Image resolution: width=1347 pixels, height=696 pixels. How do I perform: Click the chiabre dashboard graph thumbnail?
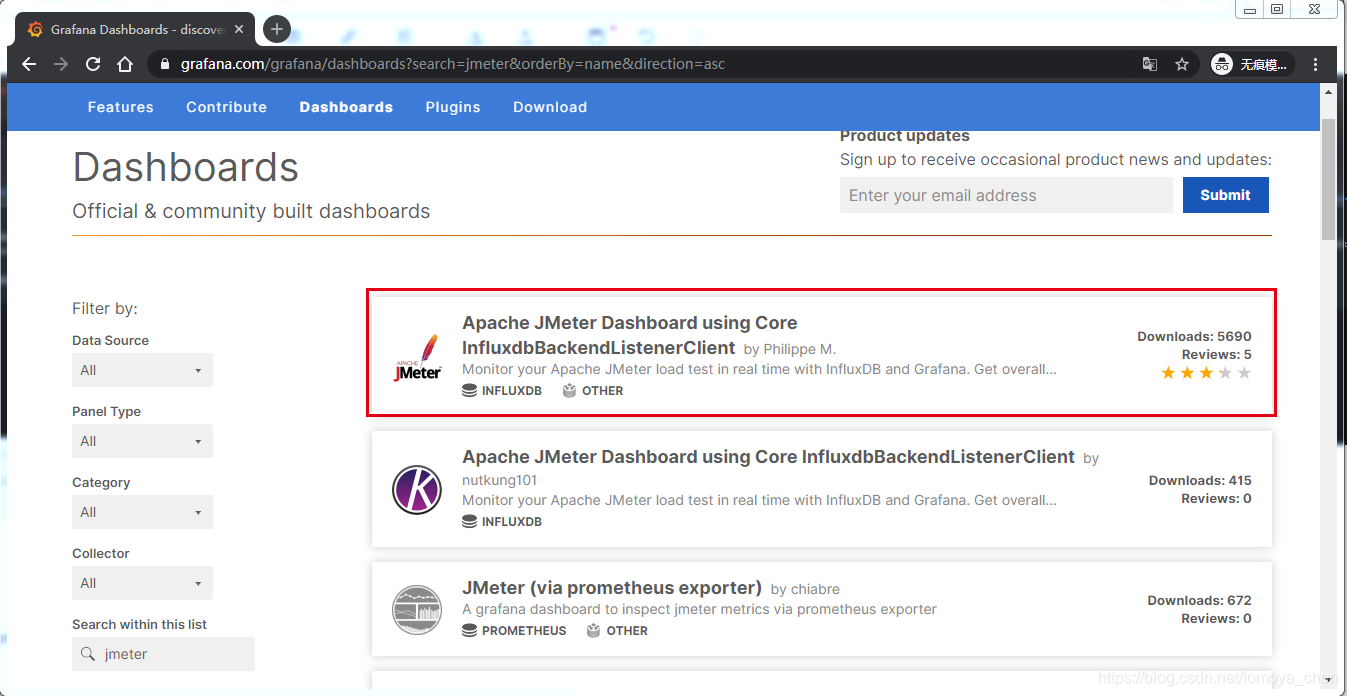[417, 610]
